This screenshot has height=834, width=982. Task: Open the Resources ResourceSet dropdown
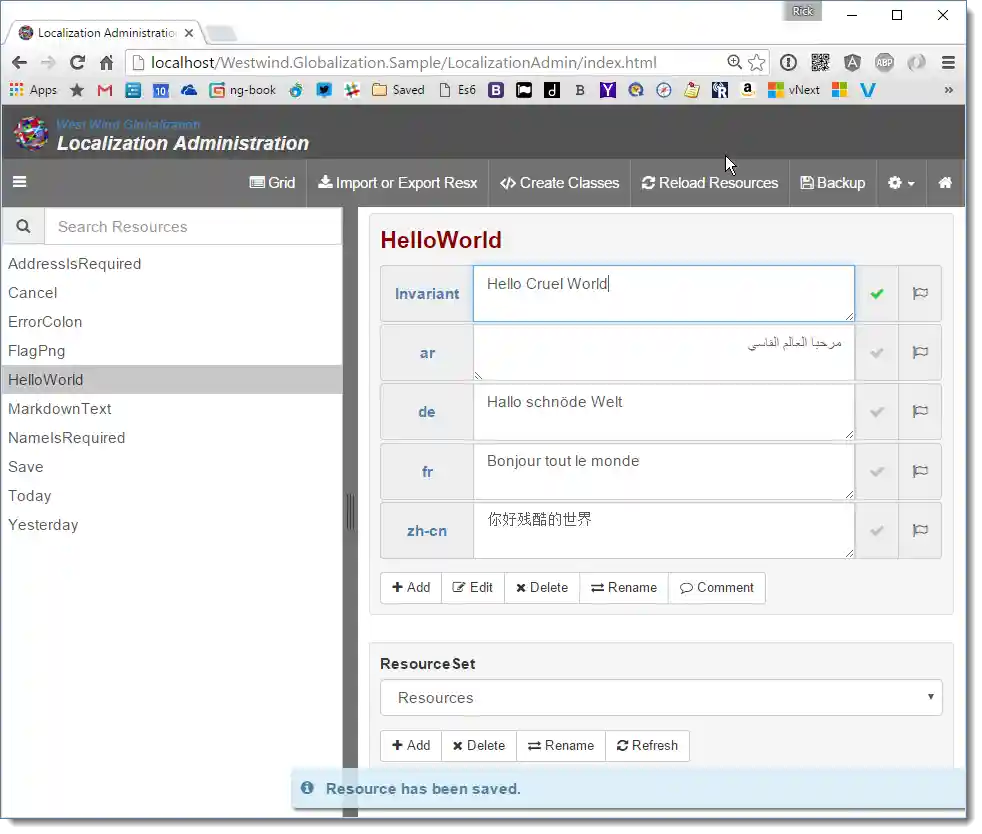(x=661, y=697)
